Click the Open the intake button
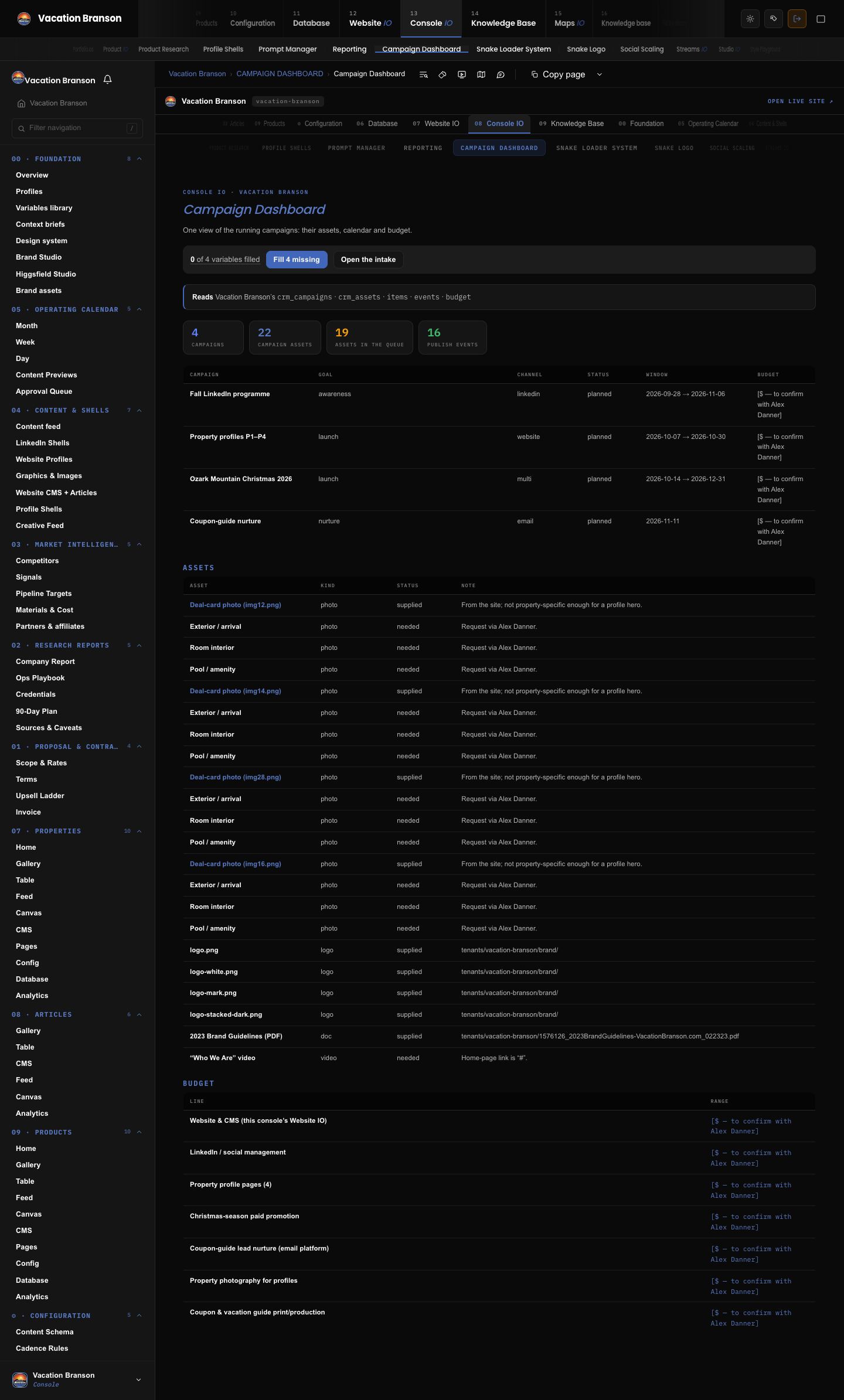The height and width of the screenshot is (1400, 844). [368, 260]
